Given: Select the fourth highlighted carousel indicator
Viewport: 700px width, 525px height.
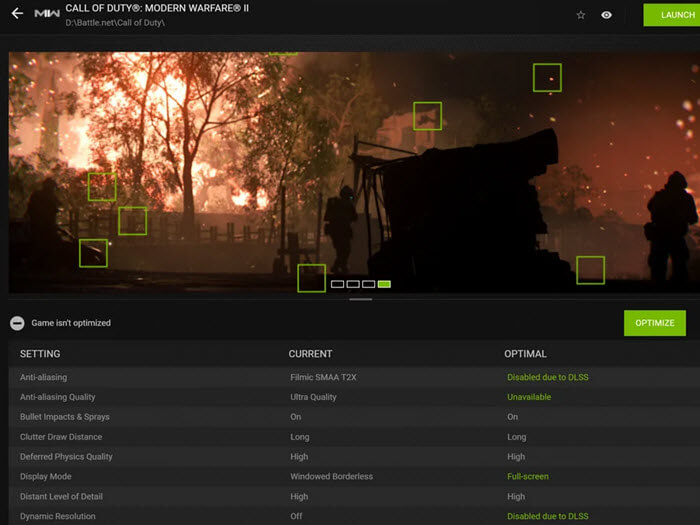Looking at the screenshot, I should point(384,284).
